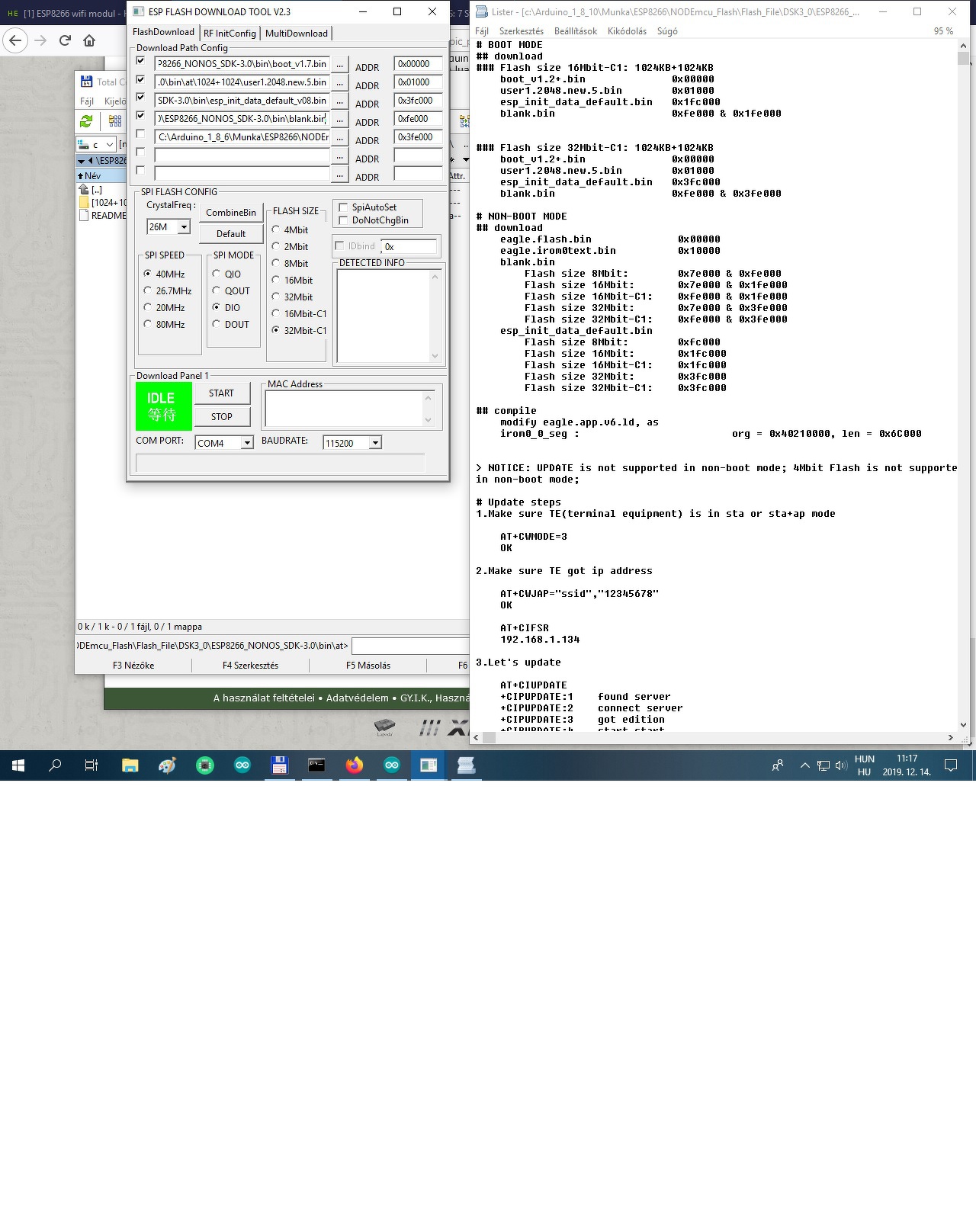This screenshot has width=976, height=1232.
Task: Open the Kikódolás menu in Lister
Action: [x=627, y=31]
